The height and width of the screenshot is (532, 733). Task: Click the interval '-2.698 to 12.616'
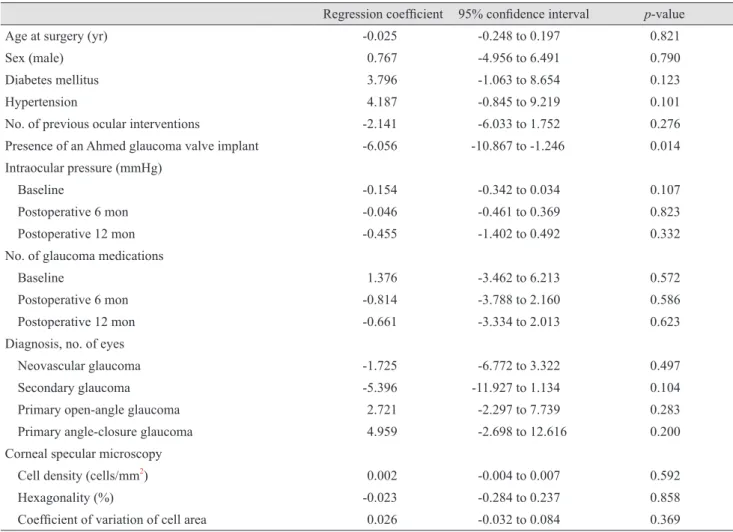(522, 431)
